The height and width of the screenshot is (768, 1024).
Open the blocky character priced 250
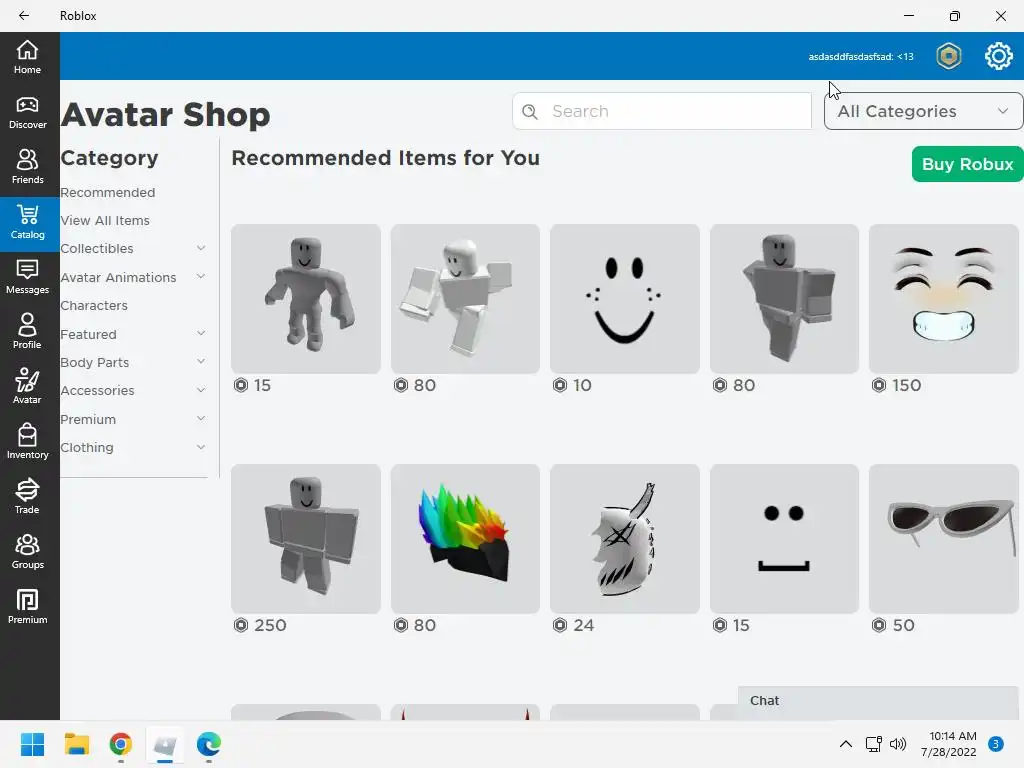[x=306, y=539]
